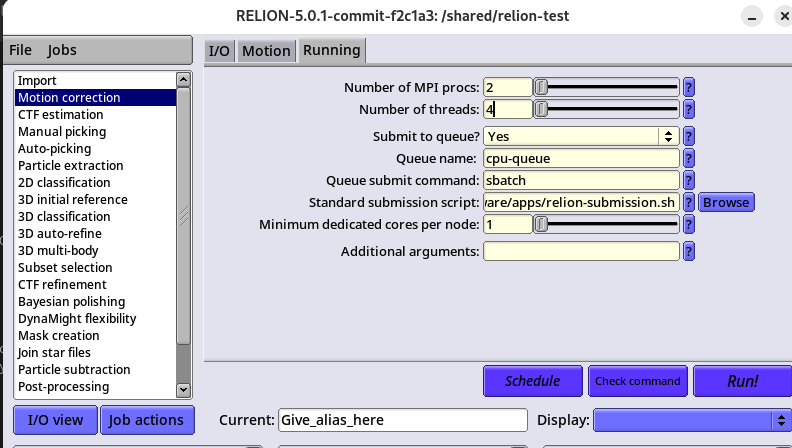Select the Join star files job type
The image size is (792, 448).
[96, 353]
